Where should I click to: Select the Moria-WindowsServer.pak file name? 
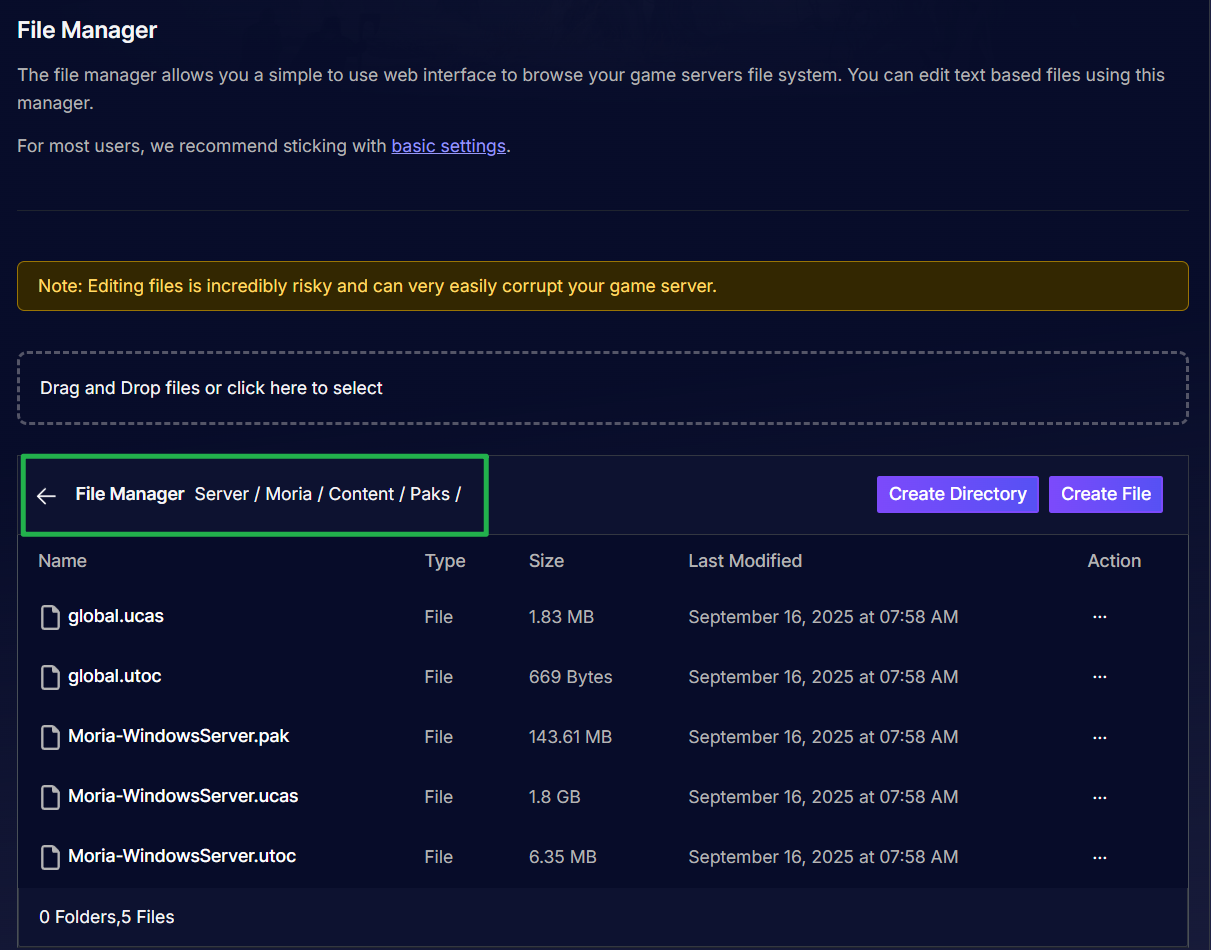coord(179,736)
